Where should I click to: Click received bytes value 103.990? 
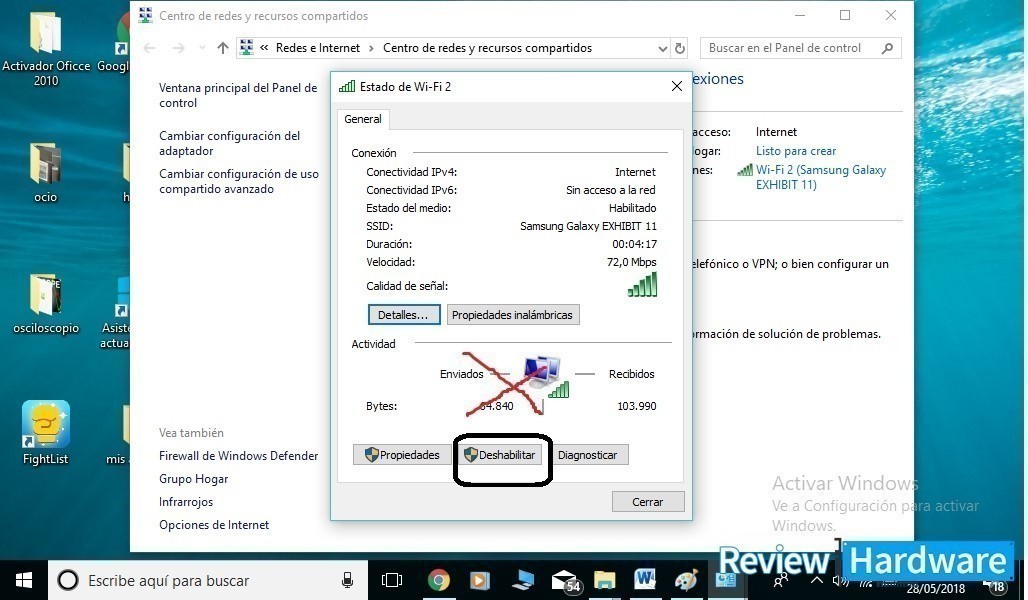click(x=637, y=406)
